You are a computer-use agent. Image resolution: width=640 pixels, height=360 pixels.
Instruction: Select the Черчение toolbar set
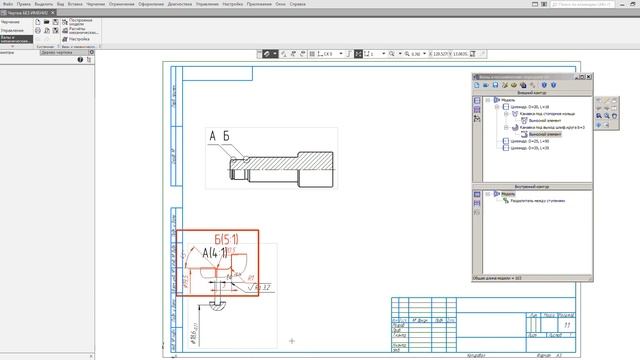pyautogui.click(x=10, y=22)
